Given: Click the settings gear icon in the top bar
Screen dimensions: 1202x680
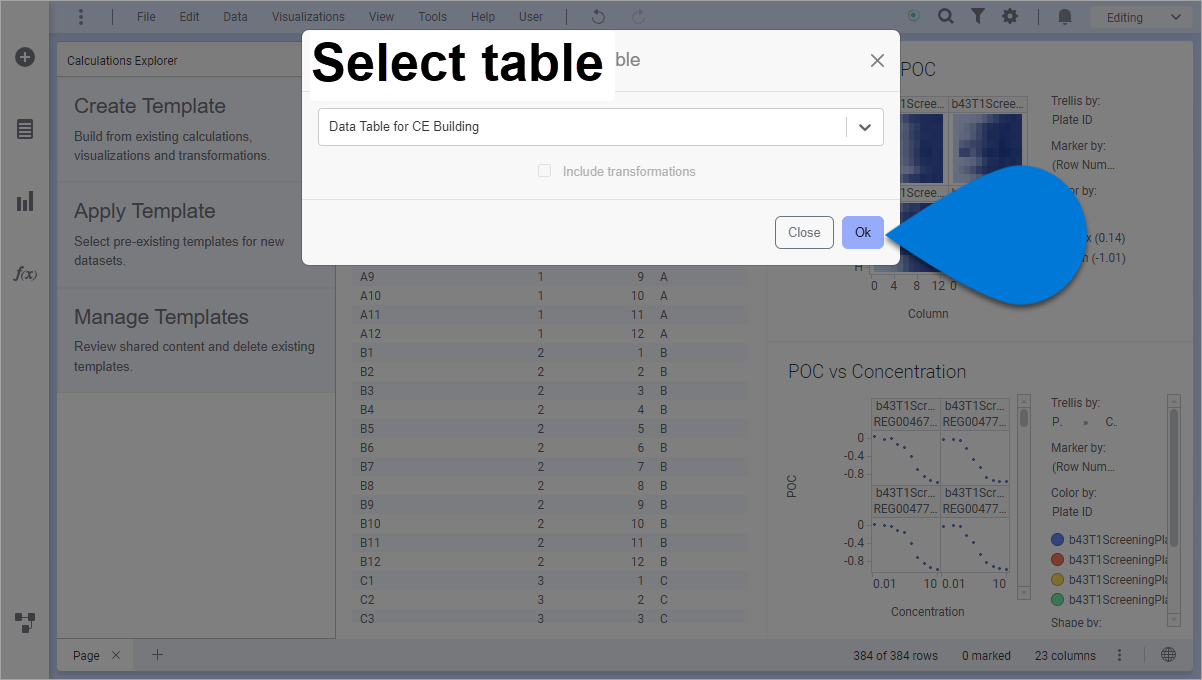Looking at the screenshot, I should point(1010,17).
